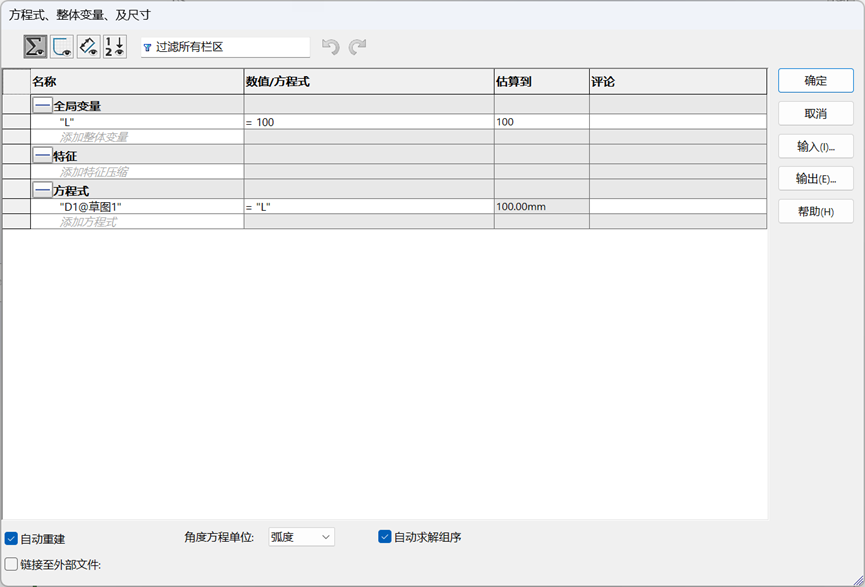Image resolution: width=865 pixels, height=587 pixels.
Task: Click the 确定 button
Action: [815, 81]
